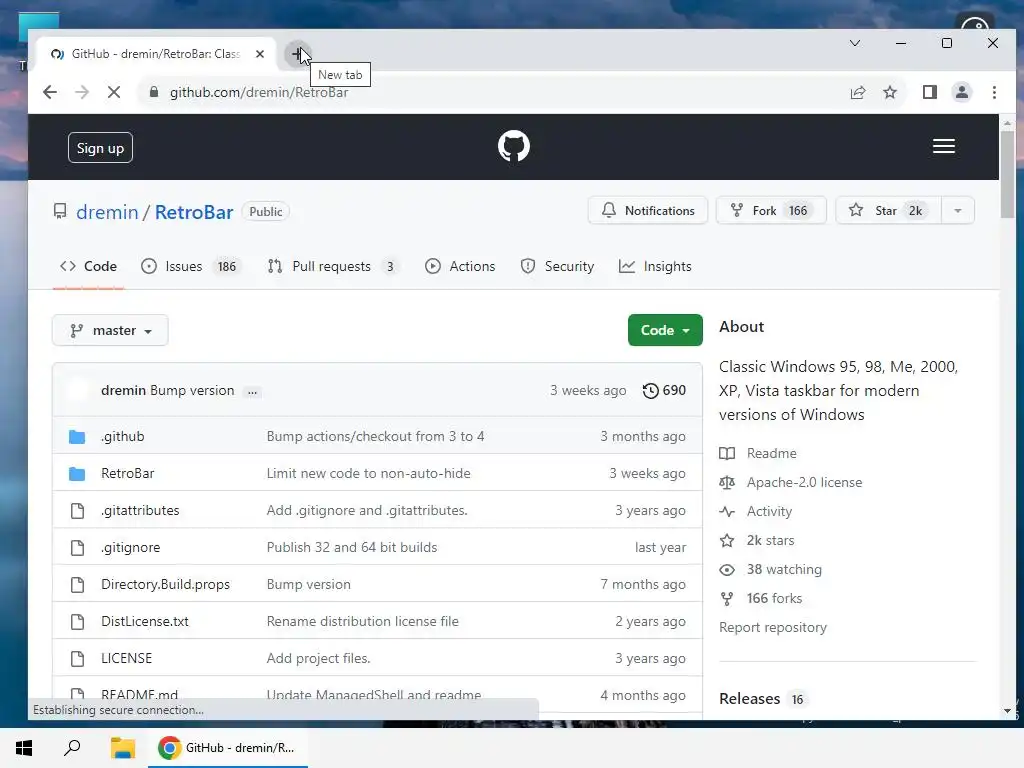Image resolution: width=1024 pixels, height=768 pixels.
Task: Open the Security tab
Action: point(557,266)
